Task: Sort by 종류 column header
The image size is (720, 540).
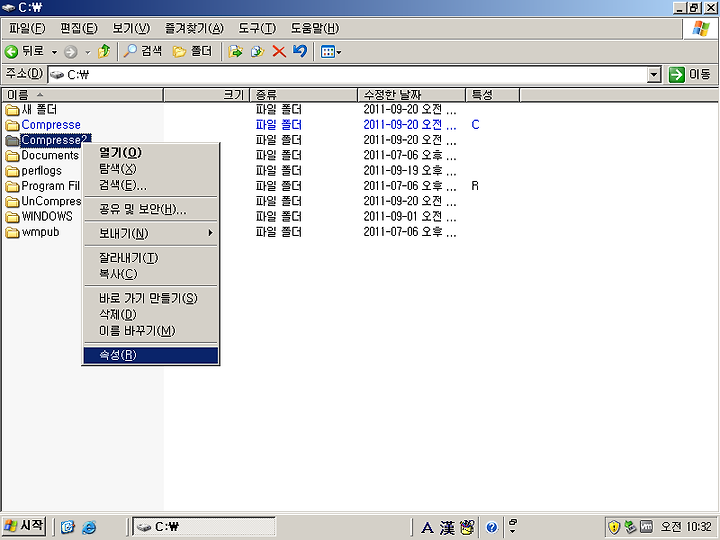Action: 304,95
